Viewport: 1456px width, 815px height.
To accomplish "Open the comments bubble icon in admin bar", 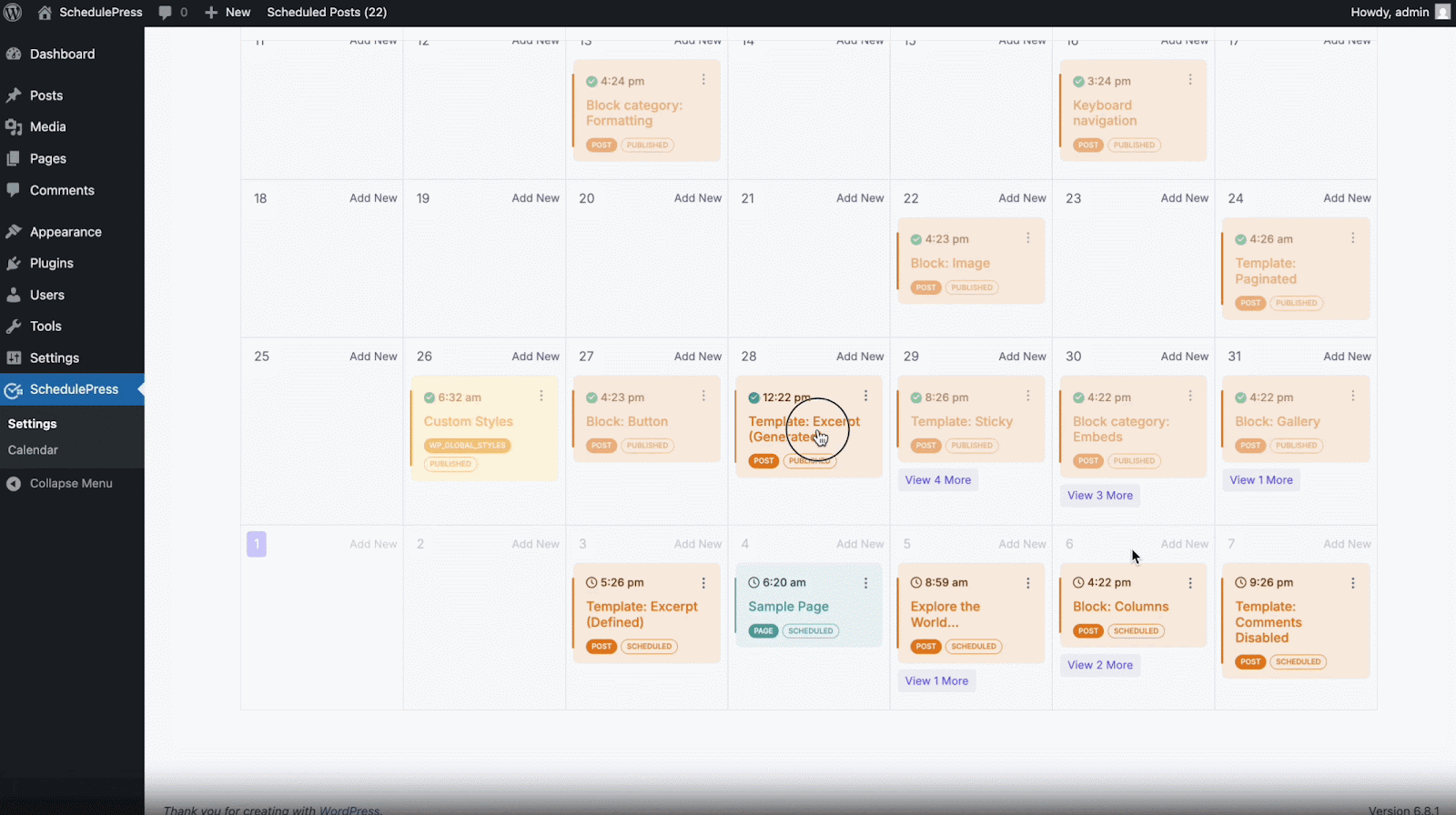I will coord(165,13).
